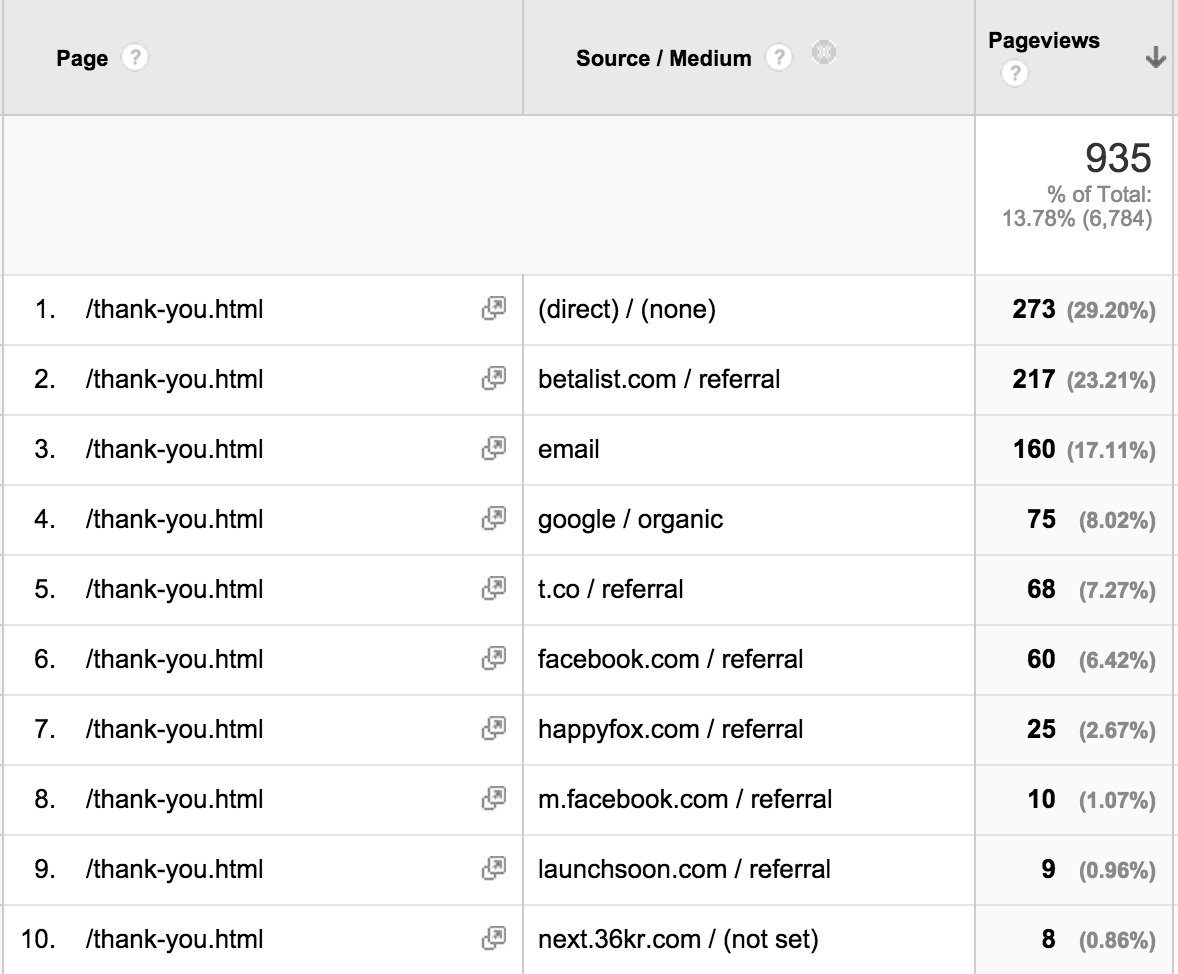Open the google / organic row page externally

493,520
